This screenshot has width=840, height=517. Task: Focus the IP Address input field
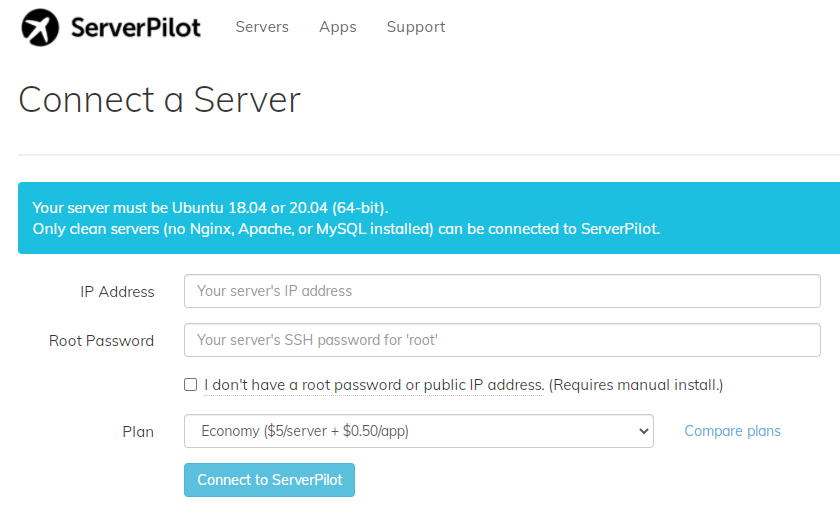click(x=502, y=291)
